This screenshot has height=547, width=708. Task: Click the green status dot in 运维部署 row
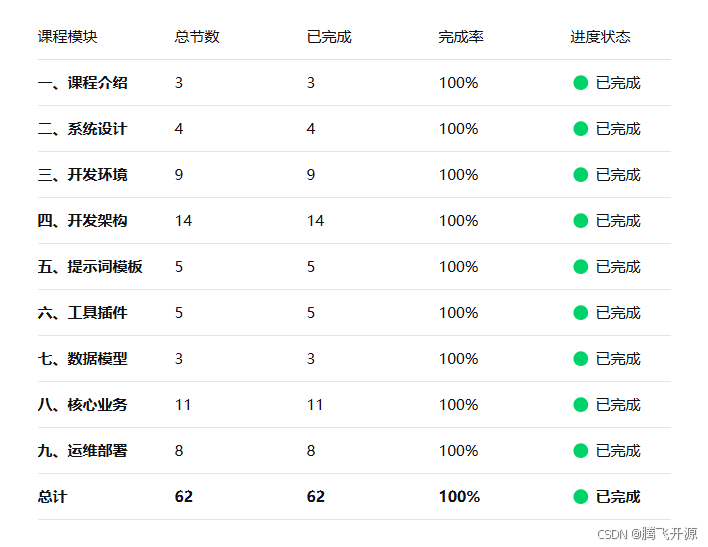(580, 450)
